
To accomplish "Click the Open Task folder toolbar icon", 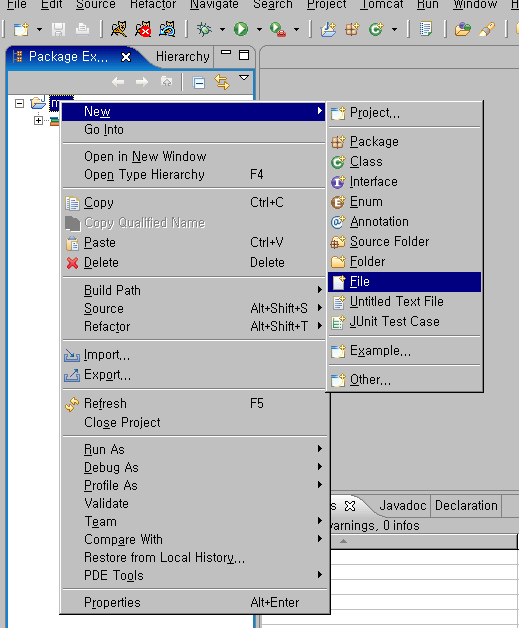I will [x=463, y=29].
